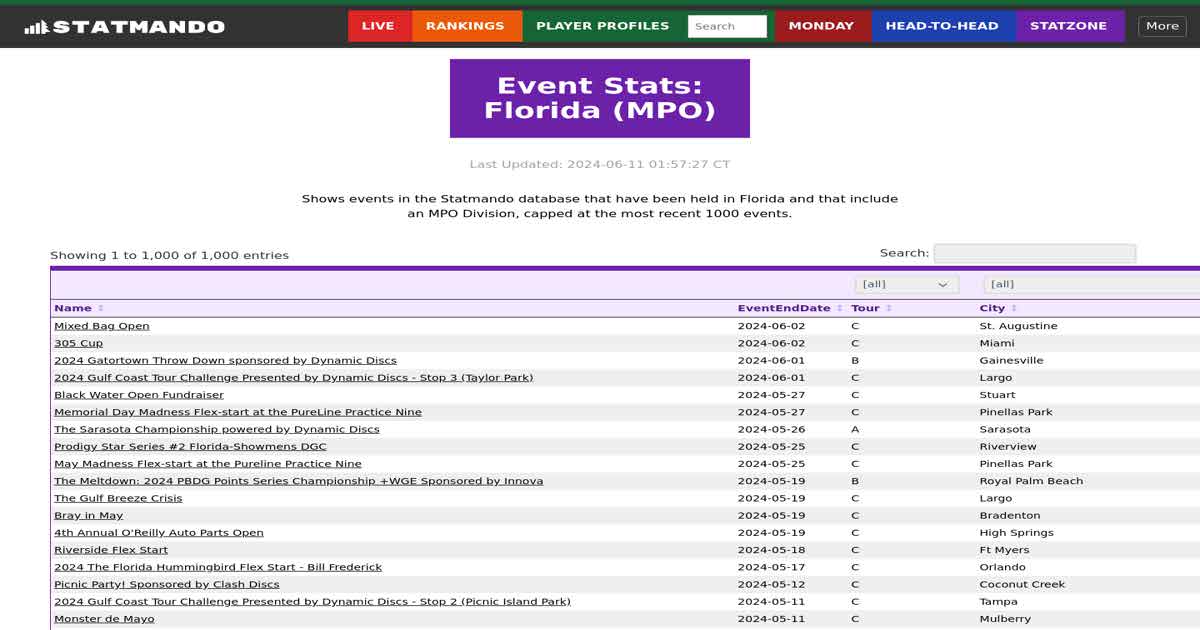Open the "305 Cup" event page
The image size is (1200, 630).
click(x=75, y=342)
